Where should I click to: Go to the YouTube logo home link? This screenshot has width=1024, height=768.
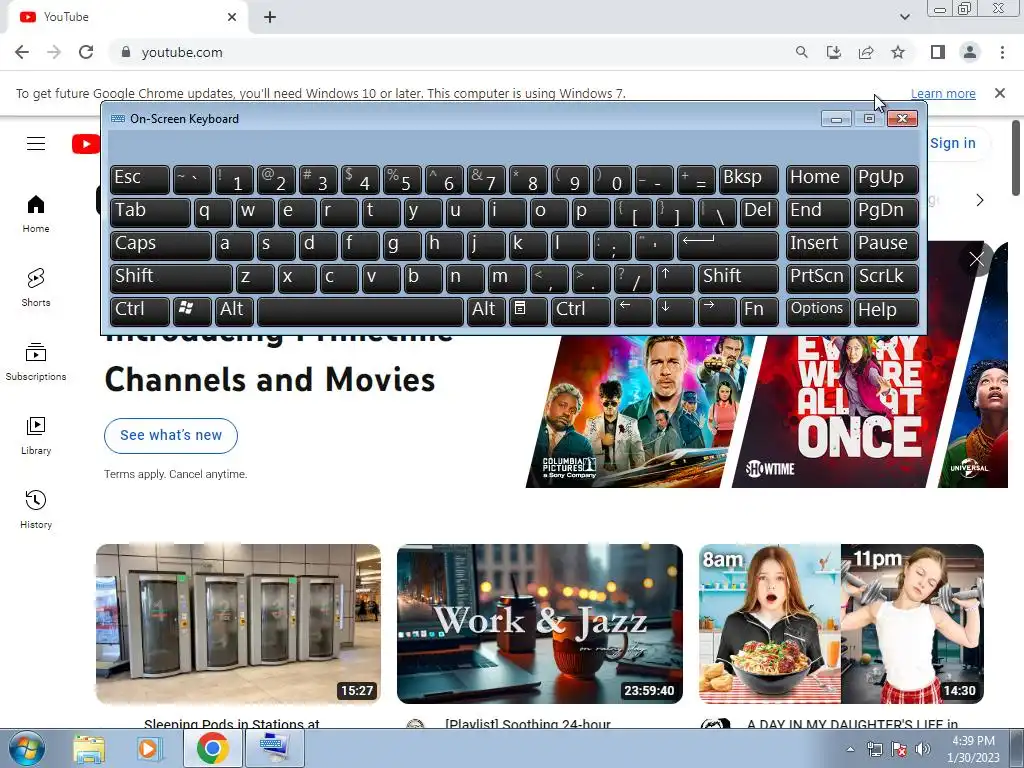tap(86, 144)
